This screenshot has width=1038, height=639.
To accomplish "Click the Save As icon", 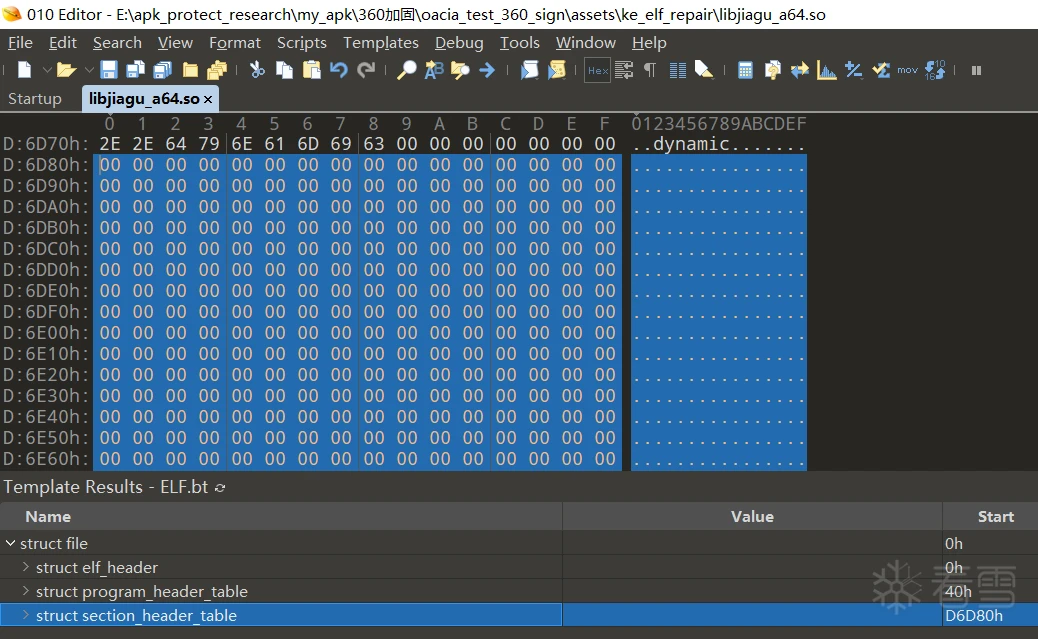I will pyautogui.click(x=135, y=70).
